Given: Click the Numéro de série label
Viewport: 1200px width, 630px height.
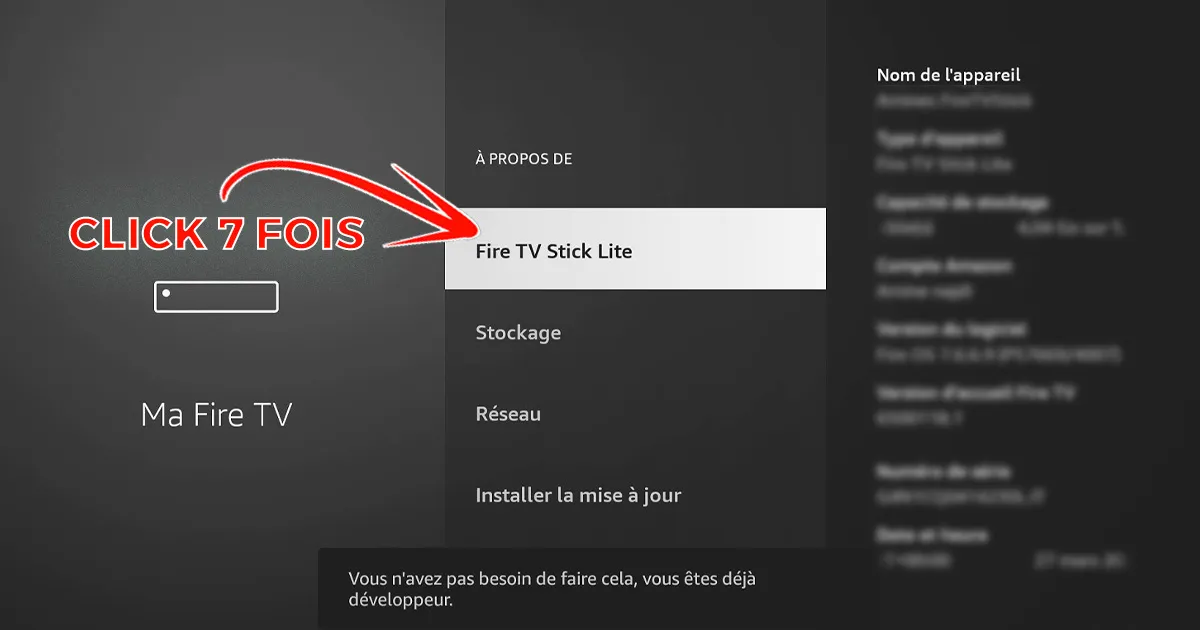Looking at the screenshot, I should pyautogui.click(x=943, y=470).
